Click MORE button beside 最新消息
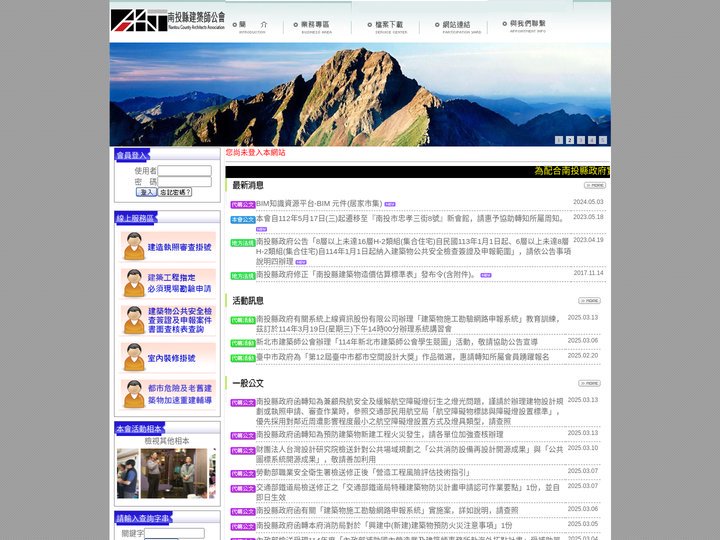The height and width of the screenshot is (540, 720). [595, 186]
